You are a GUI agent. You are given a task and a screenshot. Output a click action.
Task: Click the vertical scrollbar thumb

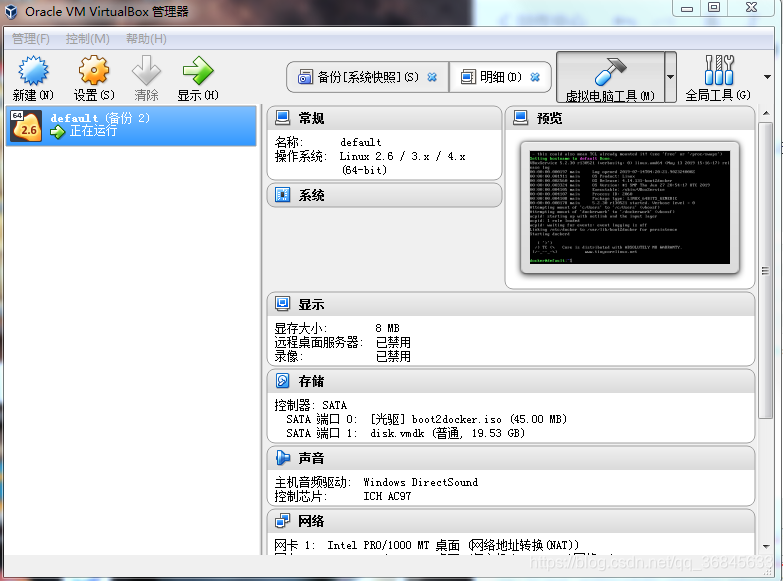pyautogui.click(x=766, y=270)
